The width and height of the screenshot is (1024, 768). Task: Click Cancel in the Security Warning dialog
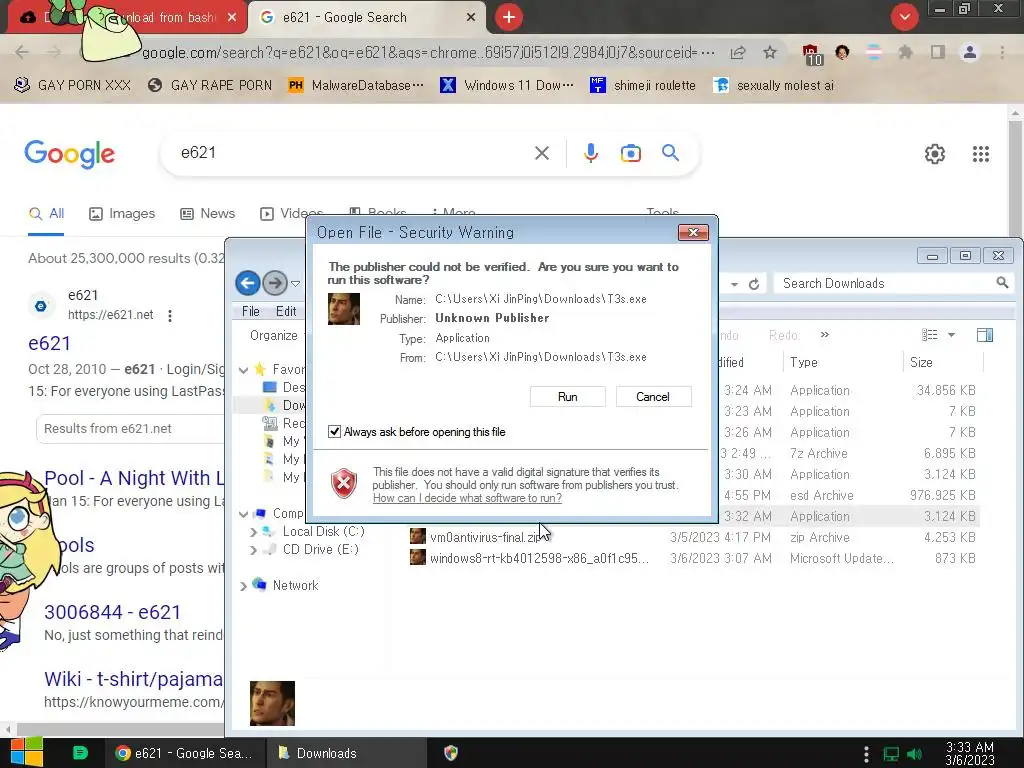(652, 396)
